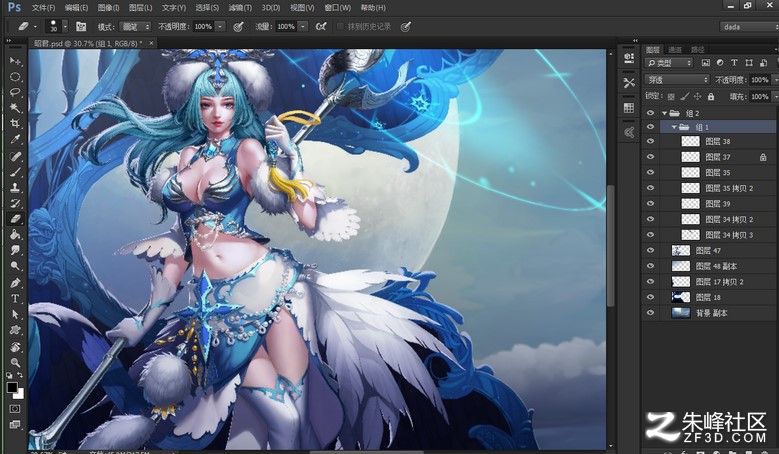Lock layer position
Viewport: 779px width, 454px height.
[x=698, y=96]
